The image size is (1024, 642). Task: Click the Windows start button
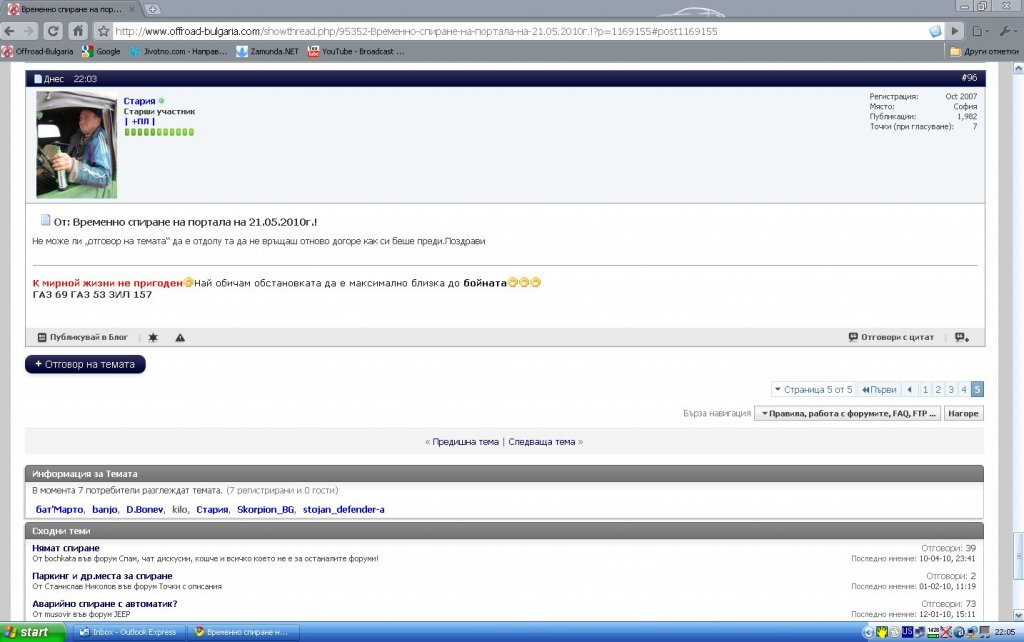(x=33, y=632)
